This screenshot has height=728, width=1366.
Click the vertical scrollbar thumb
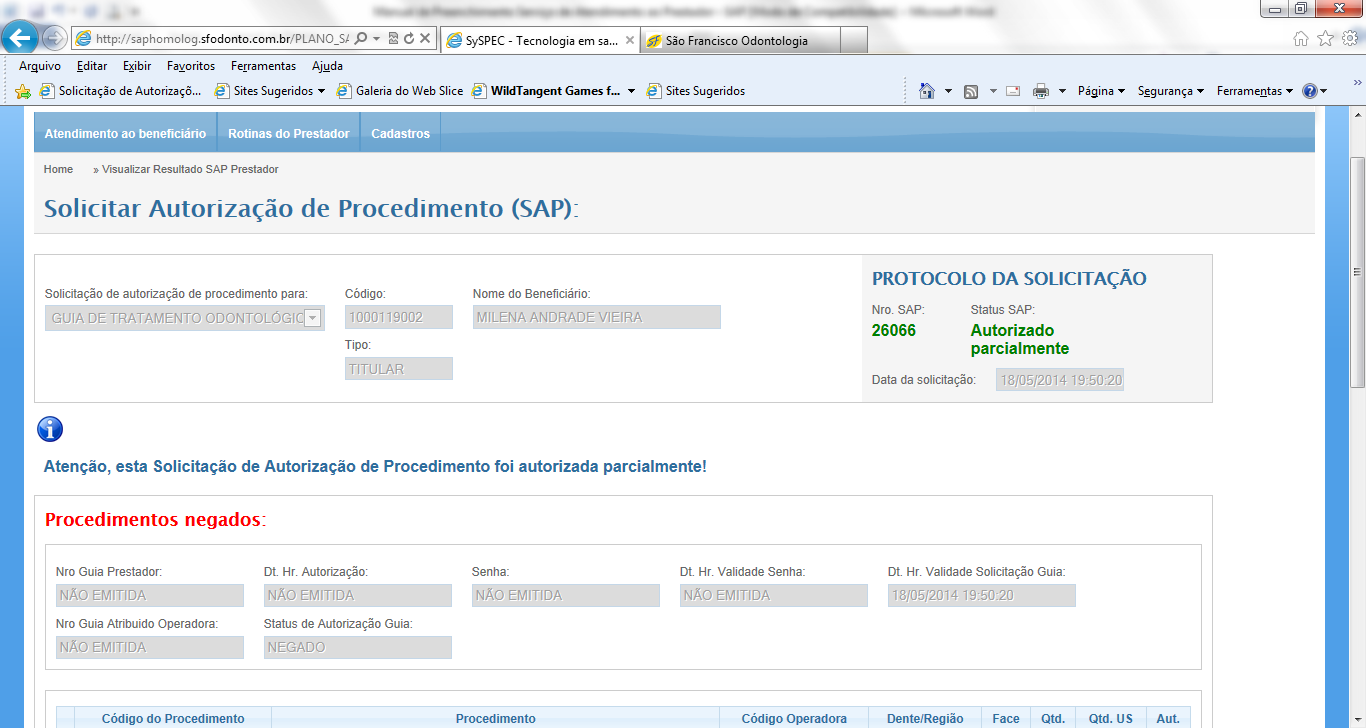point(1357,272)
